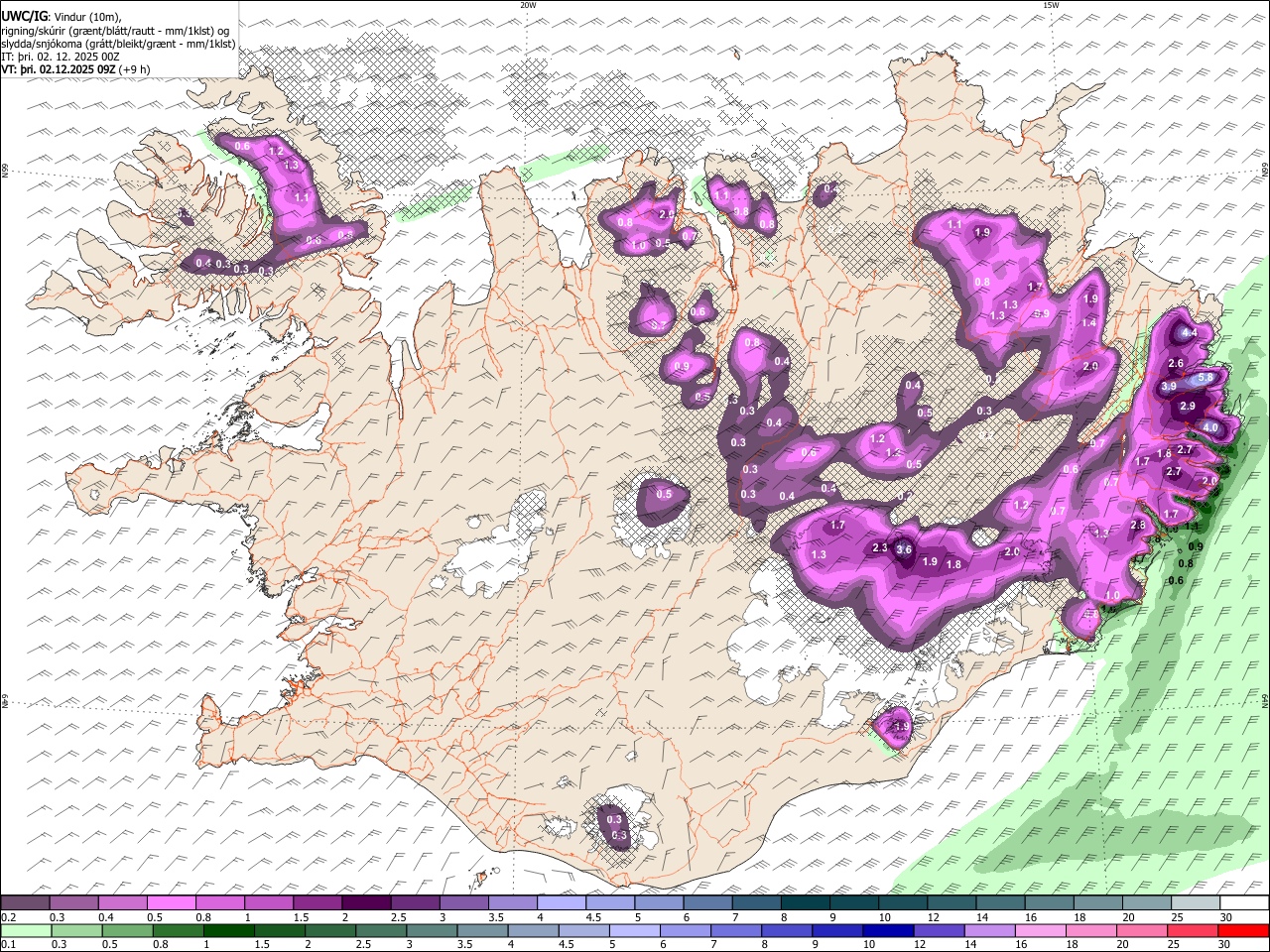1270x952 pixels.
Task: Click the '2.8' precipitation value in the southeast
Action: point(1139,526)
